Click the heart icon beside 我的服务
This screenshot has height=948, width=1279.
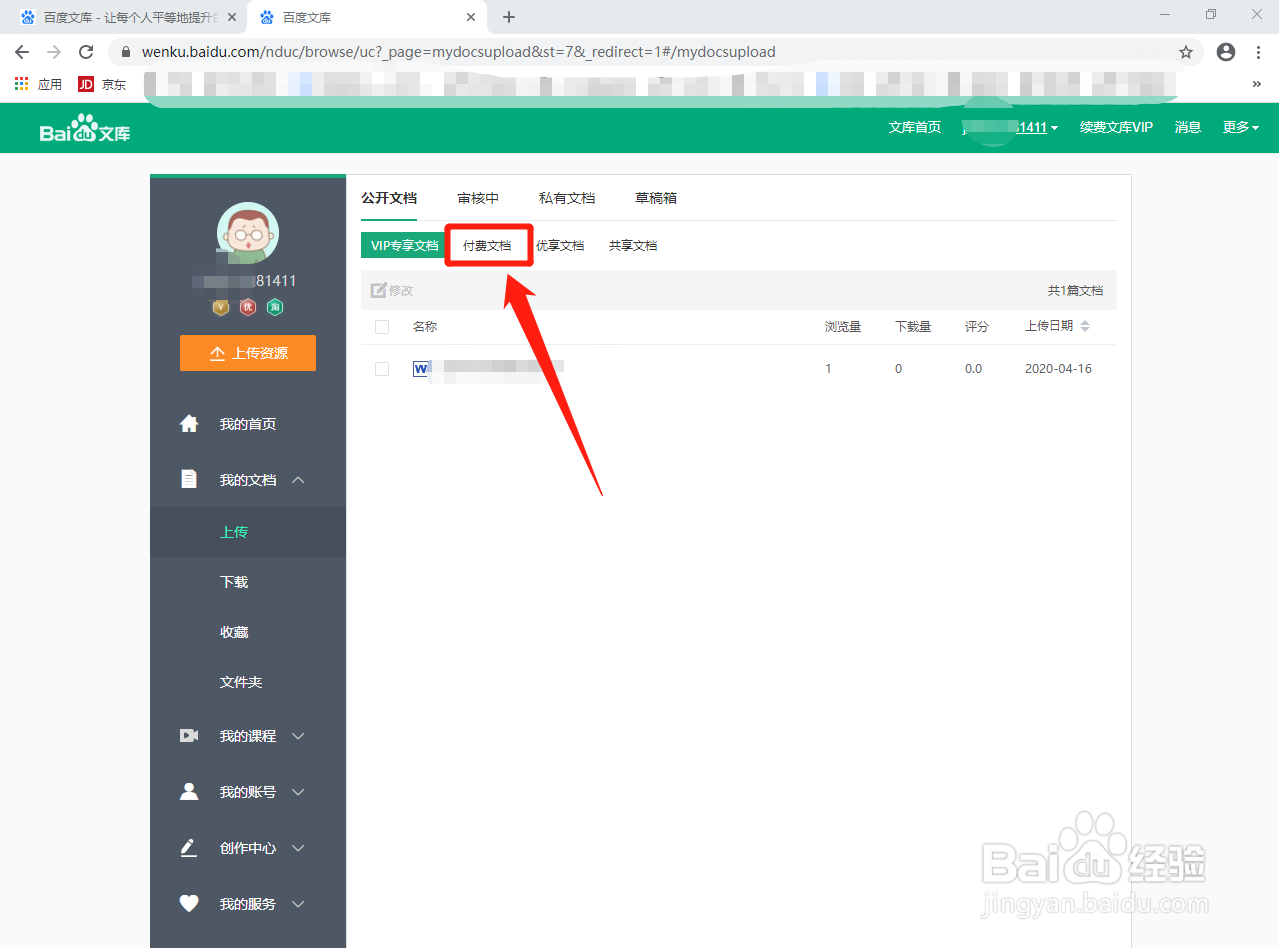pos(189,903)
